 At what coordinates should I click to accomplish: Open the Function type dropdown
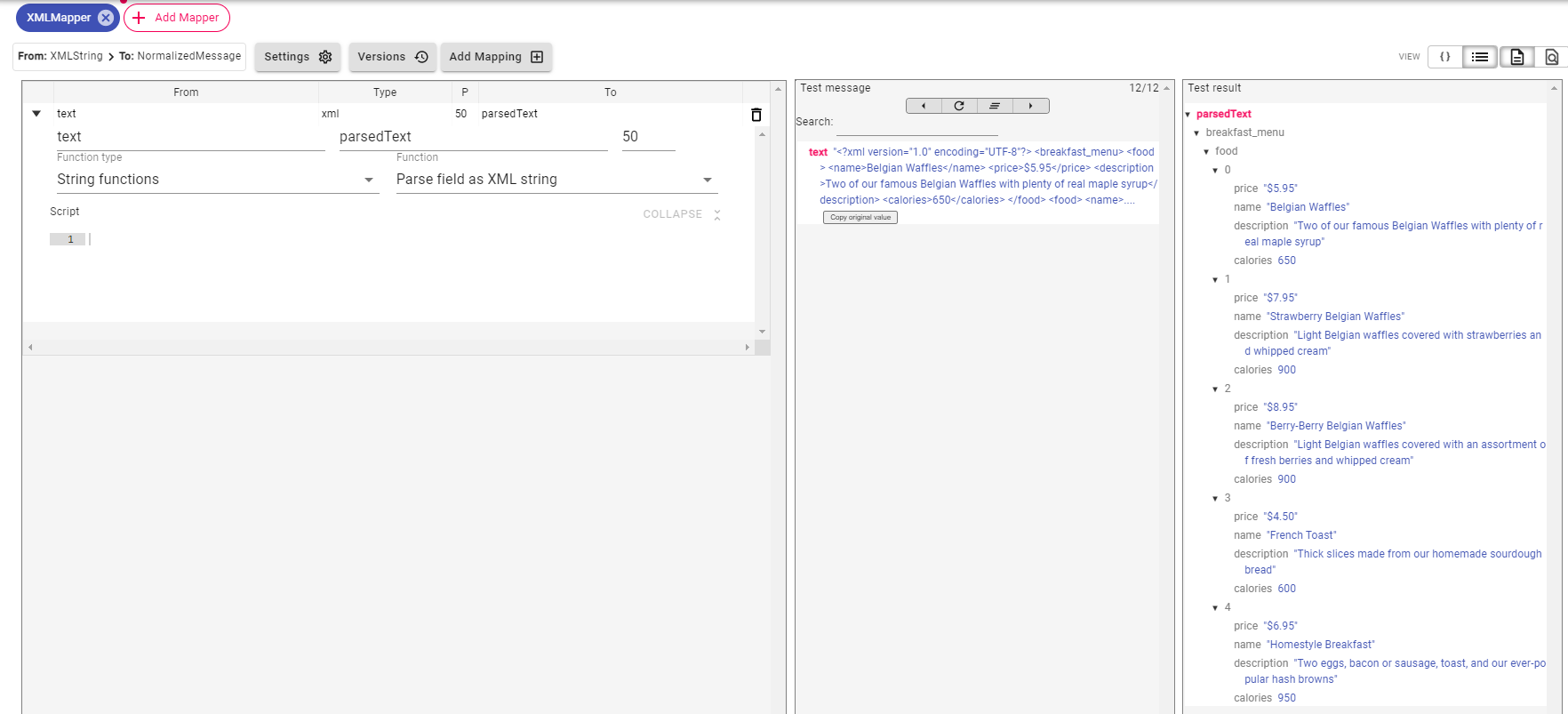click(217, 180)
